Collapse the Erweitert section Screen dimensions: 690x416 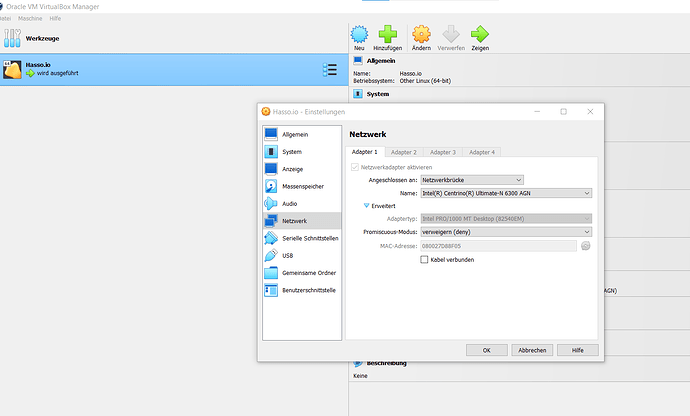click(x=366, y=206)
